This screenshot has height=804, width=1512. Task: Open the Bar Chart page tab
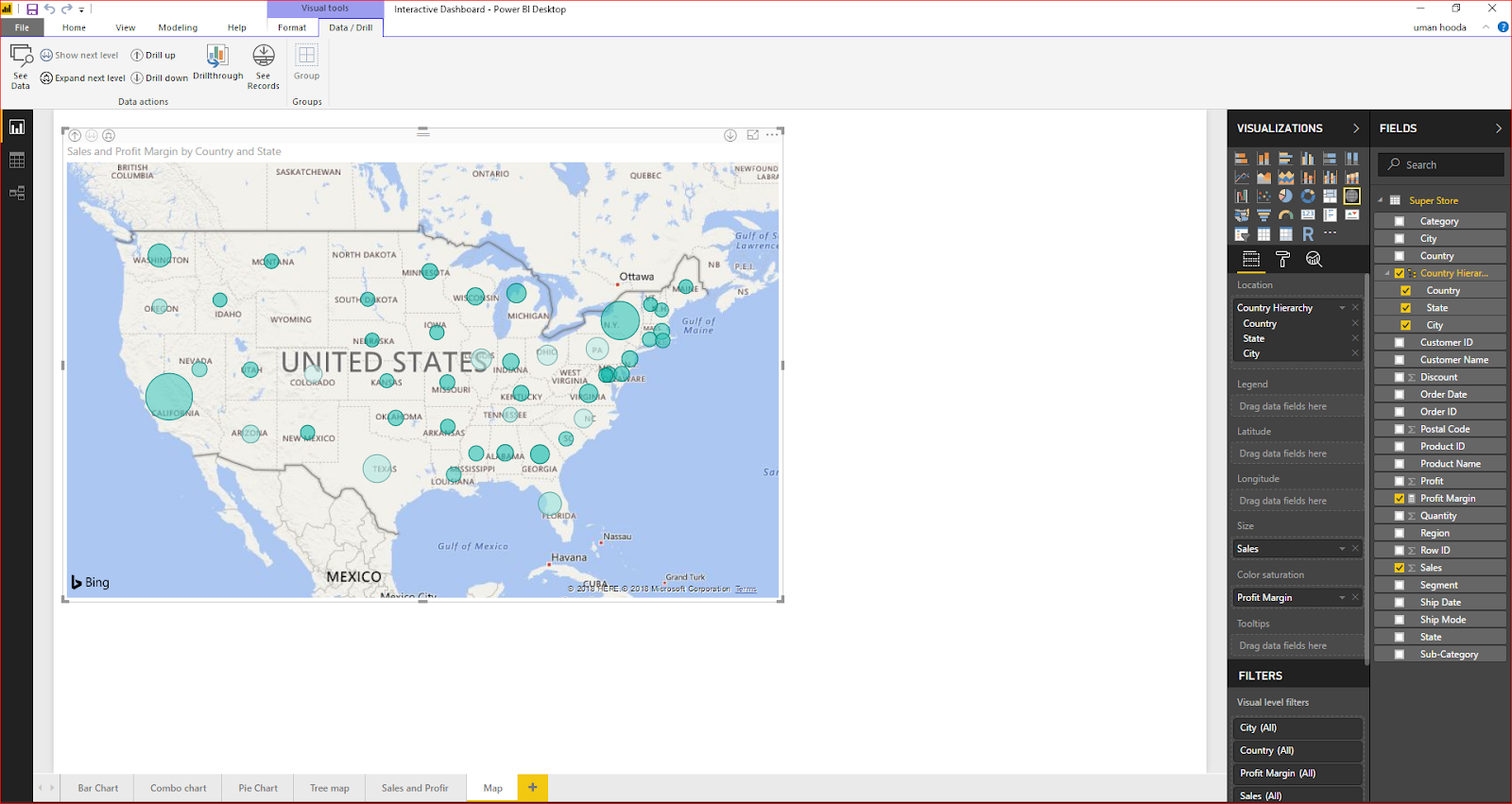[98, 788]
